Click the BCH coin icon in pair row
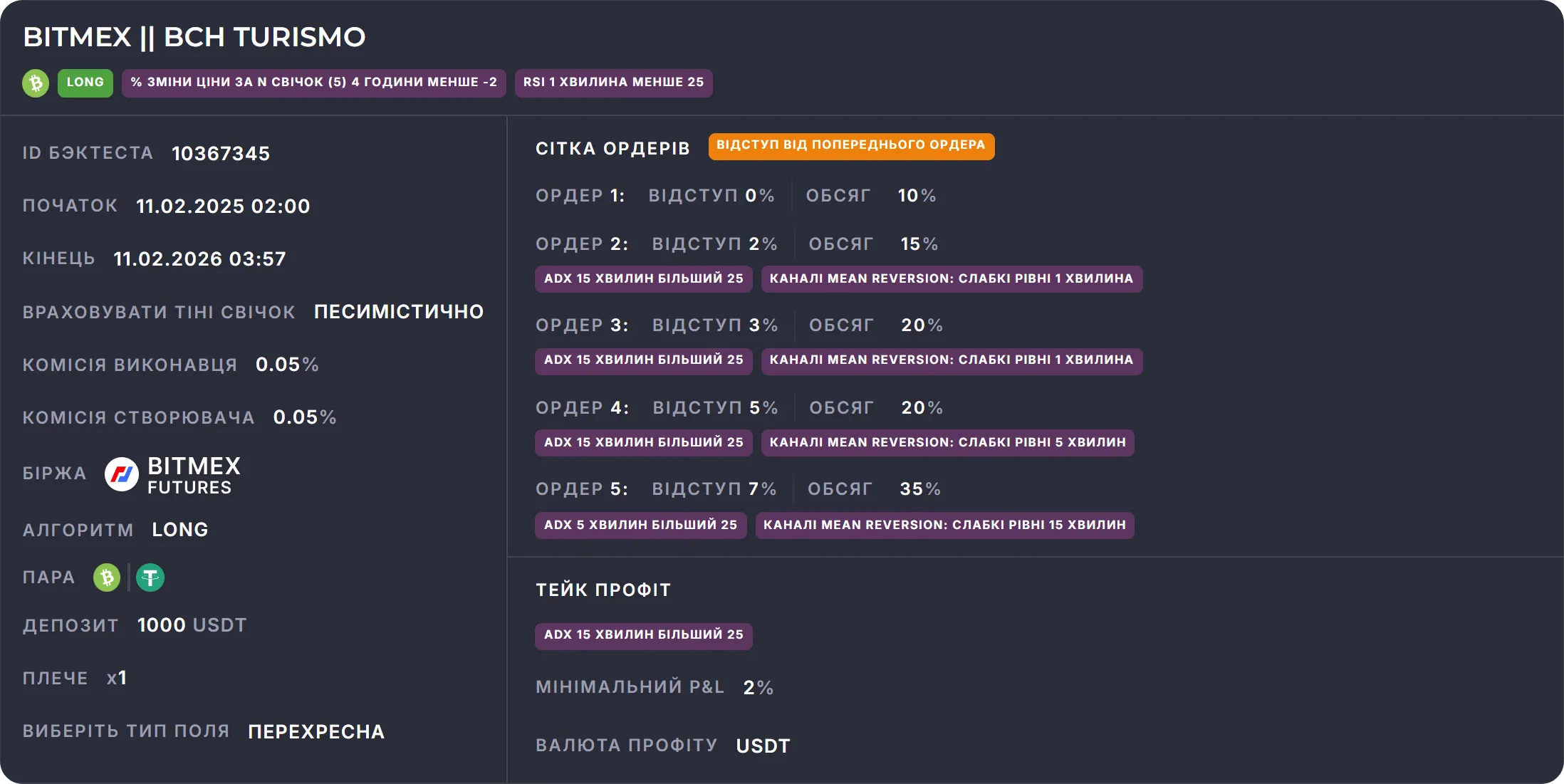The image size is (1564, 784). (107, 577)
